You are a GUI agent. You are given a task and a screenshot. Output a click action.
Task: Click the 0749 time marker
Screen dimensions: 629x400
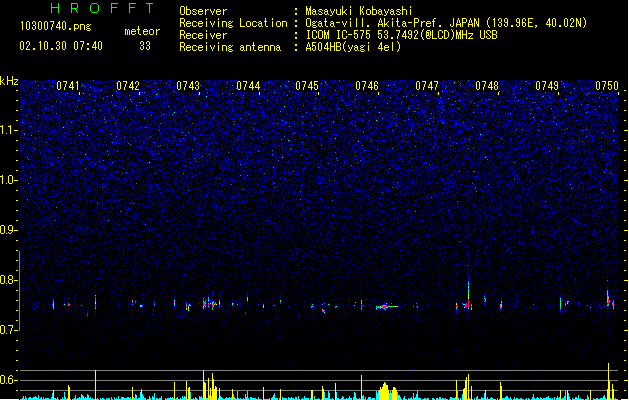tap(547, 86)
